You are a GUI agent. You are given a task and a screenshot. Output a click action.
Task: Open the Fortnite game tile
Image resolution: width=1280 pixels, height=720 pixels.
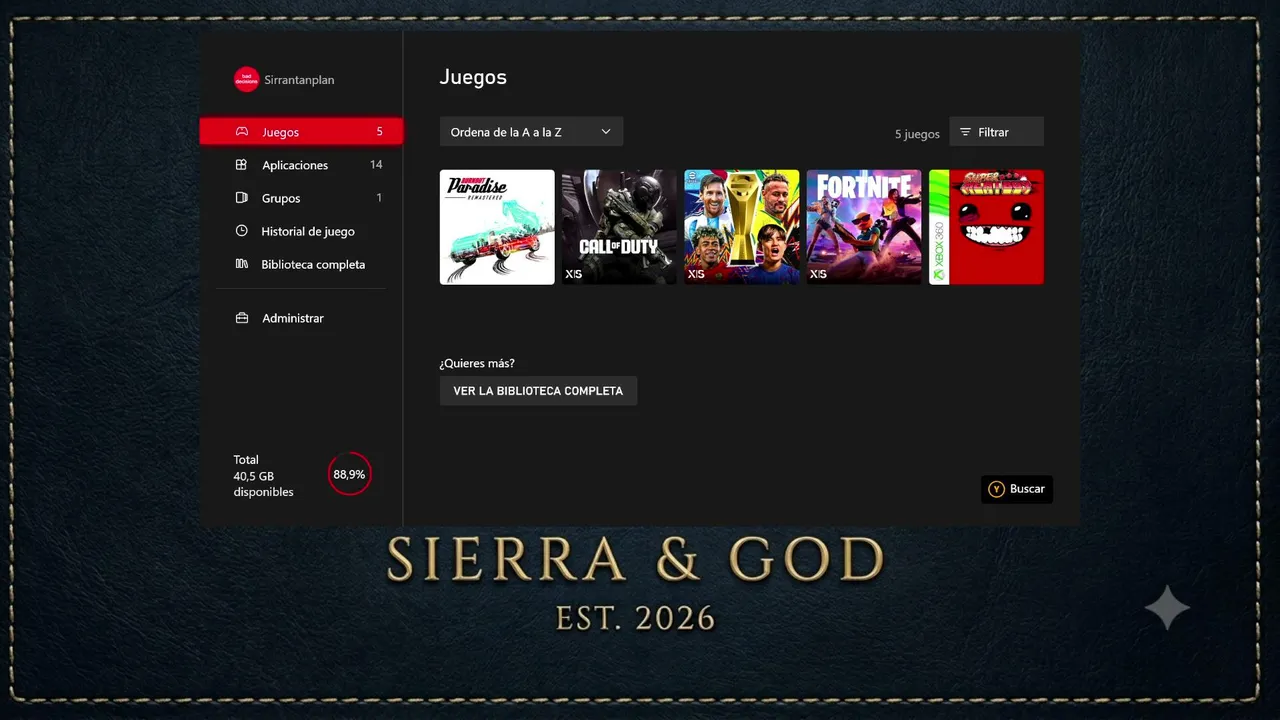[864, 227]
